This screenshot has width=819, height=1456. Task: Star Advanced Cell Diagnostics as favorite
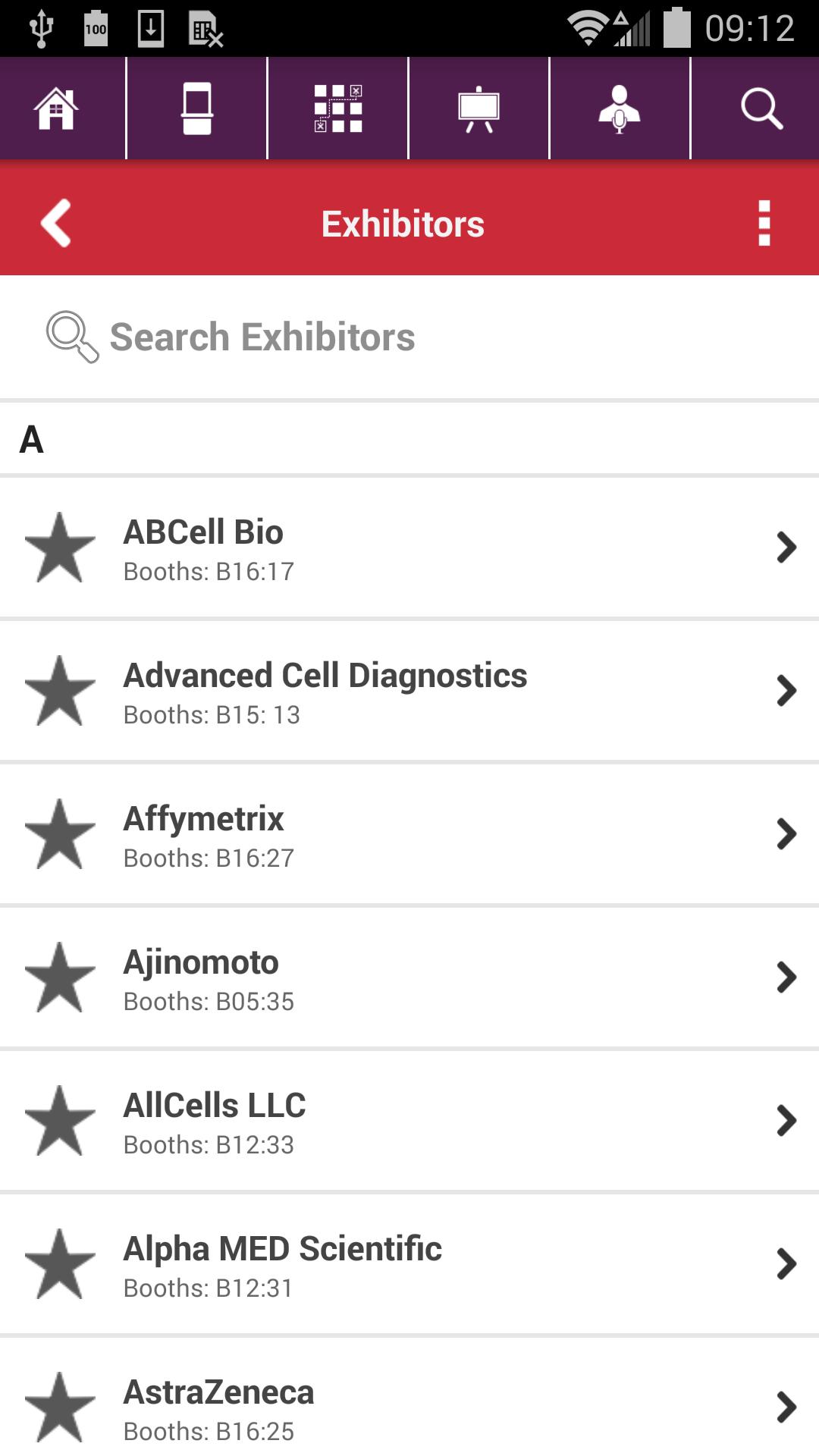click(60, 691)
